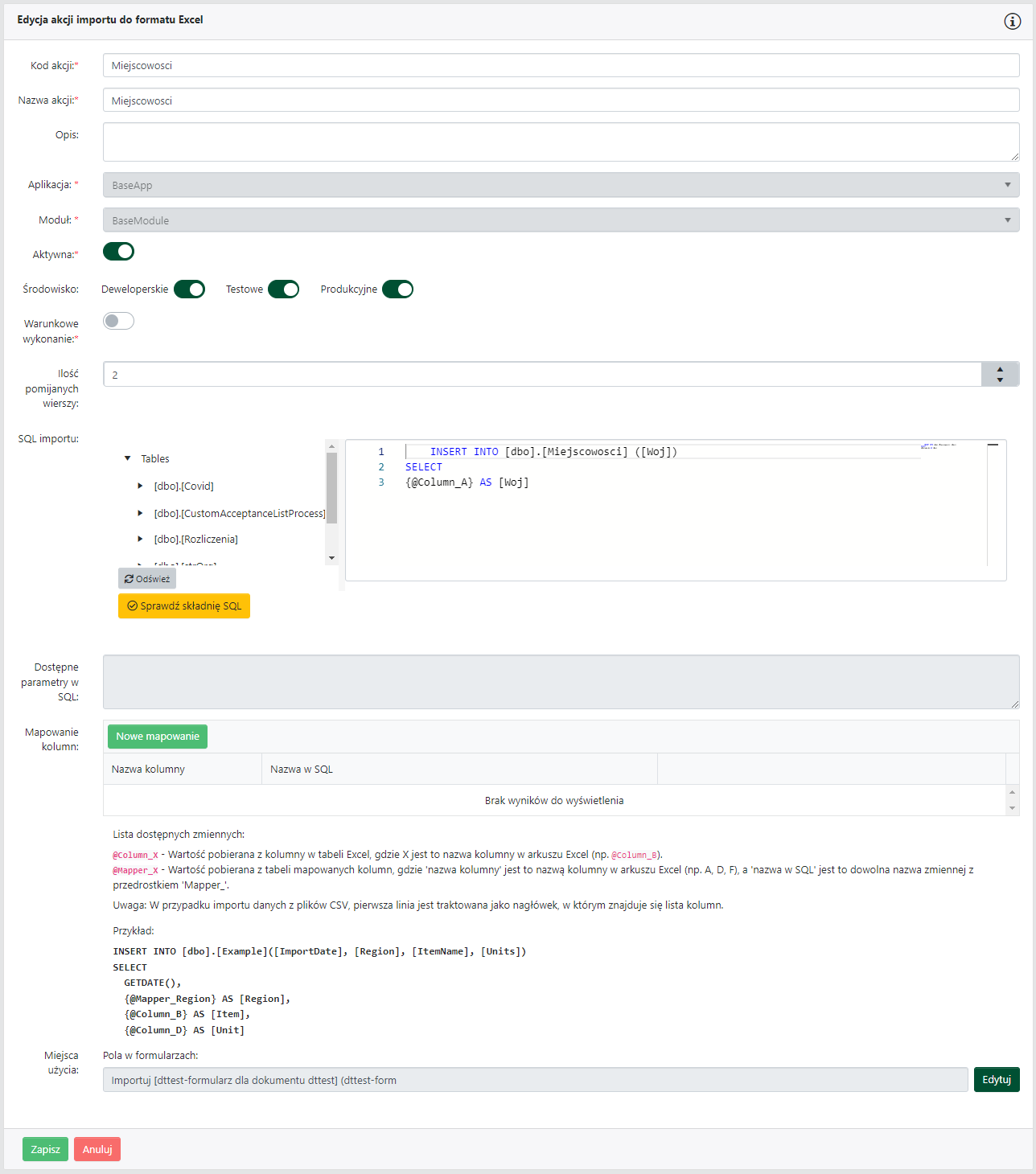Open the Moduł dropdown
Viewport: 1036px width, 1174px height.
pyautogui.click(x=561, y=220)
